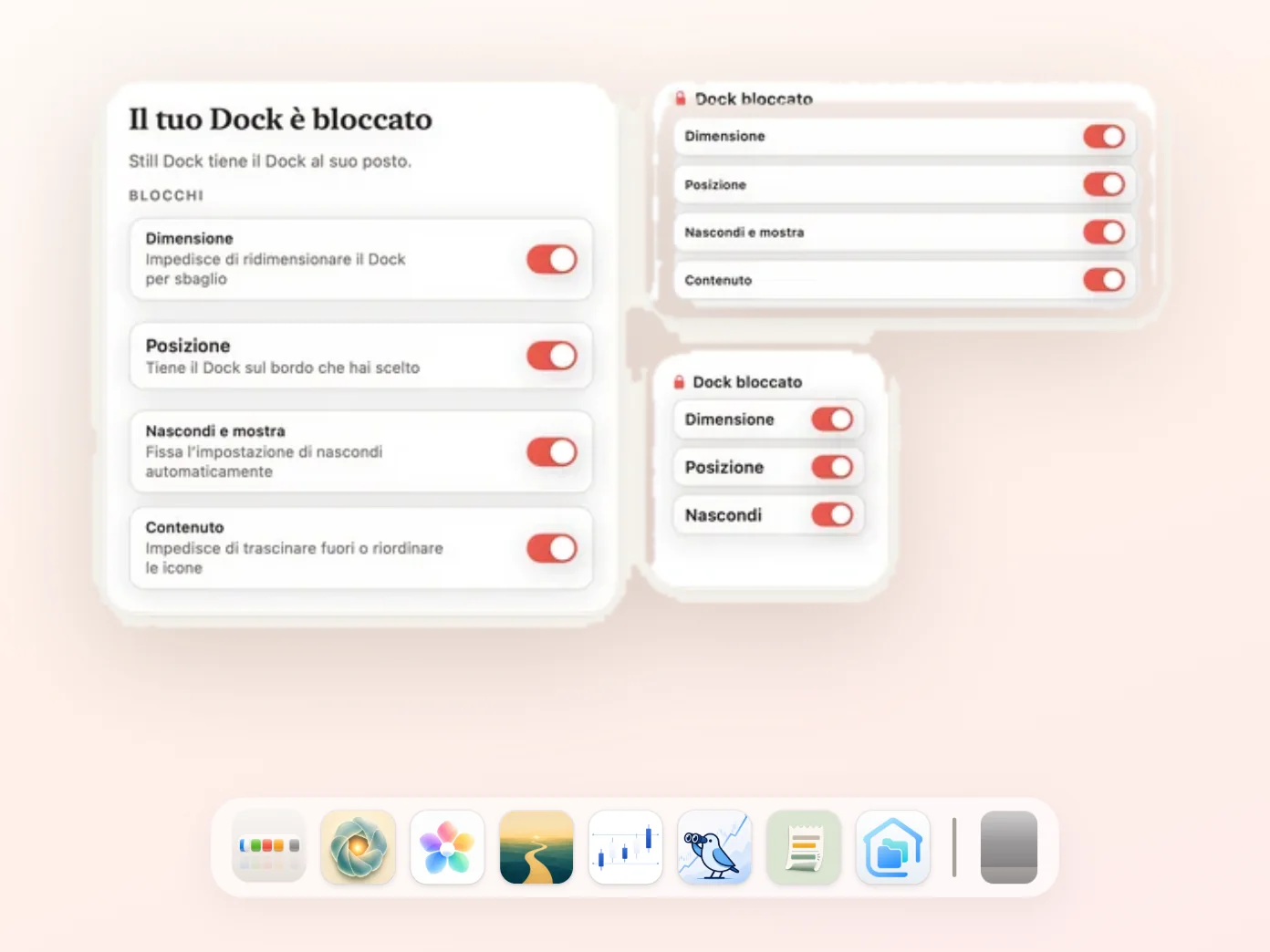Toggle Posizione in the three-row widget
Image resolution: width=1270 pixels, height=952 pixels.
coord(832,467)
